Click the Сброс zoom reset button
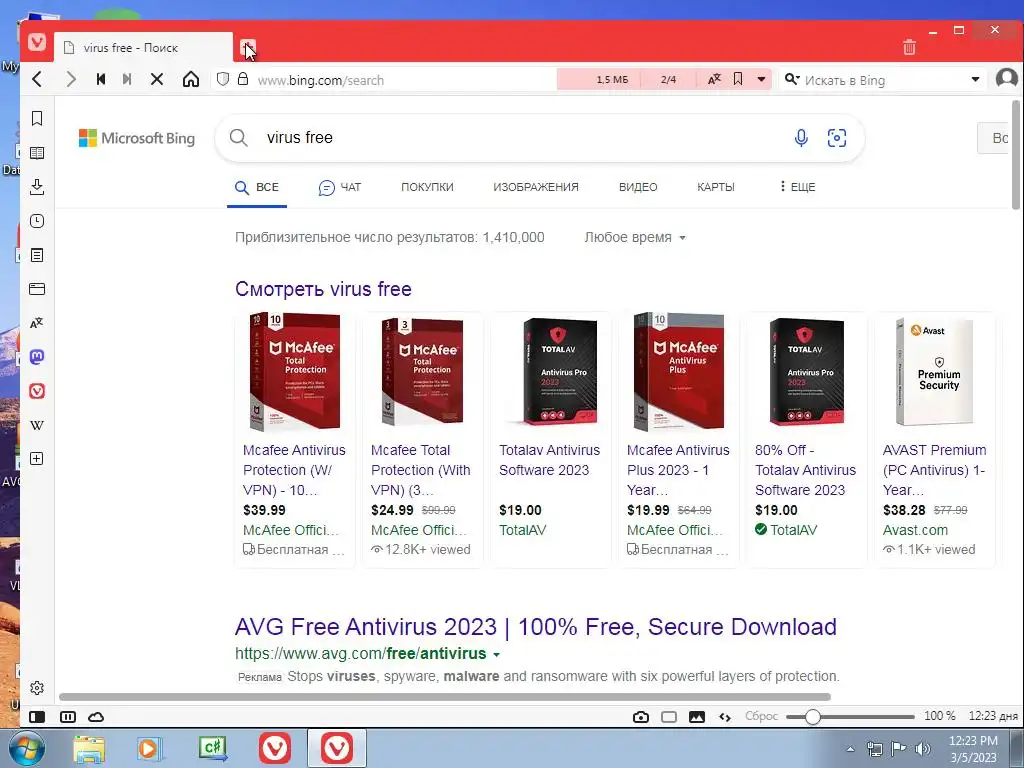Screen dimensions: 1024x768 pyautogui.click(x=761, y=716)
